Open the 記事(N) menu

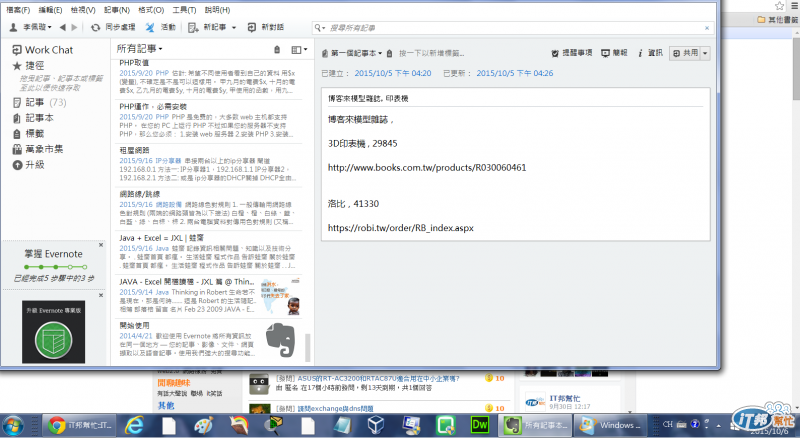click(117, 10)
